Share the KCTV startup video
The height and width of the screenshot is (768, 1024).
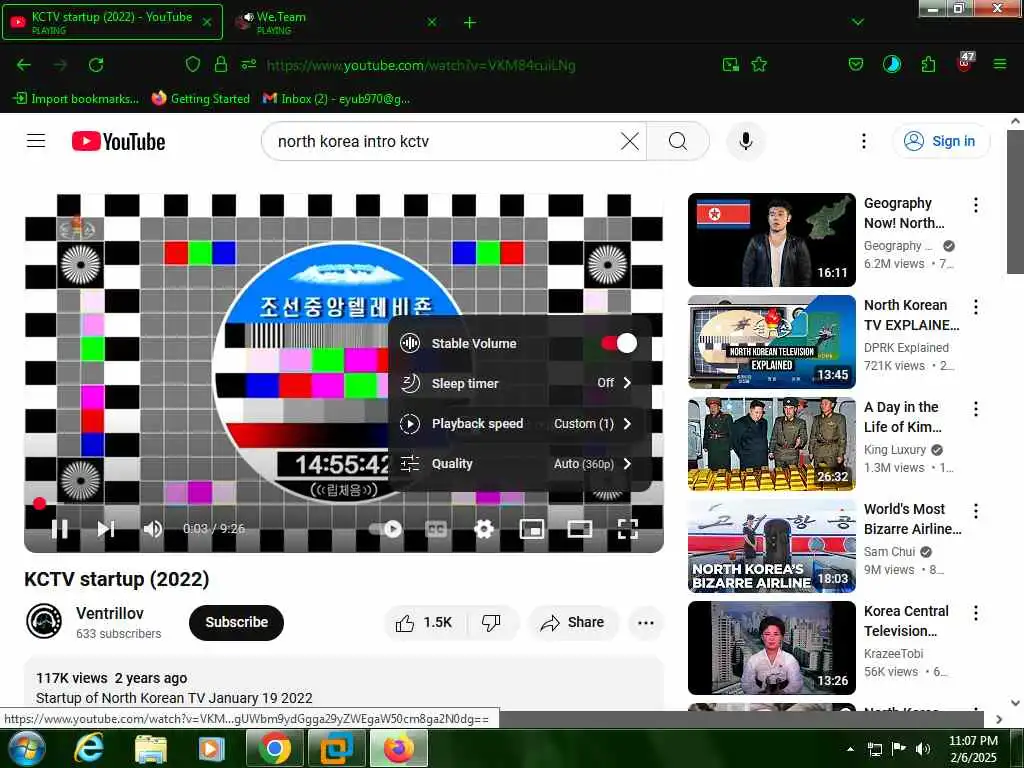(x=573, y=622)
